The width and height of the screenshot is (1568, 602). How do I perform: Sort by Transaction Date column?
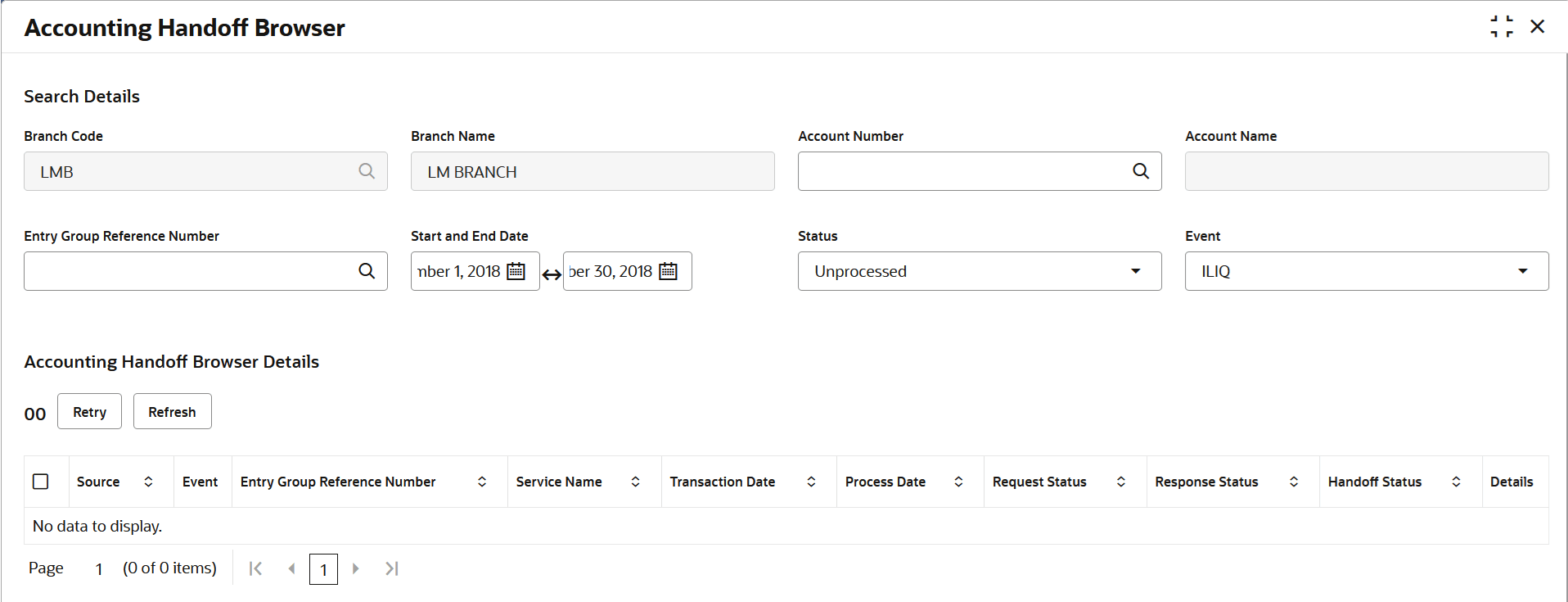tap(811, 482)
